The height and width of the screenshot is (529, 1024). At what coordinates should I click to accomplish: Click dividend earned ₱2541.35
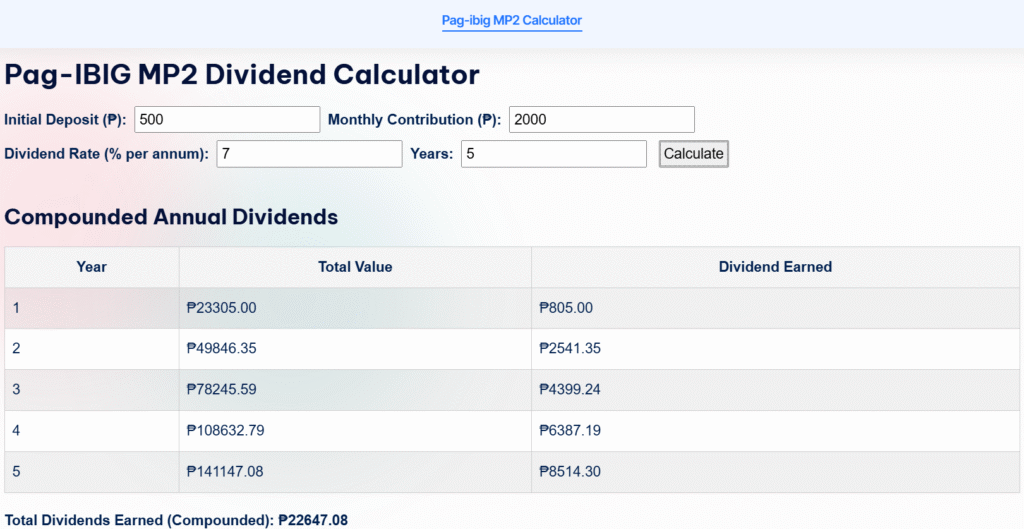pos(569,349)
